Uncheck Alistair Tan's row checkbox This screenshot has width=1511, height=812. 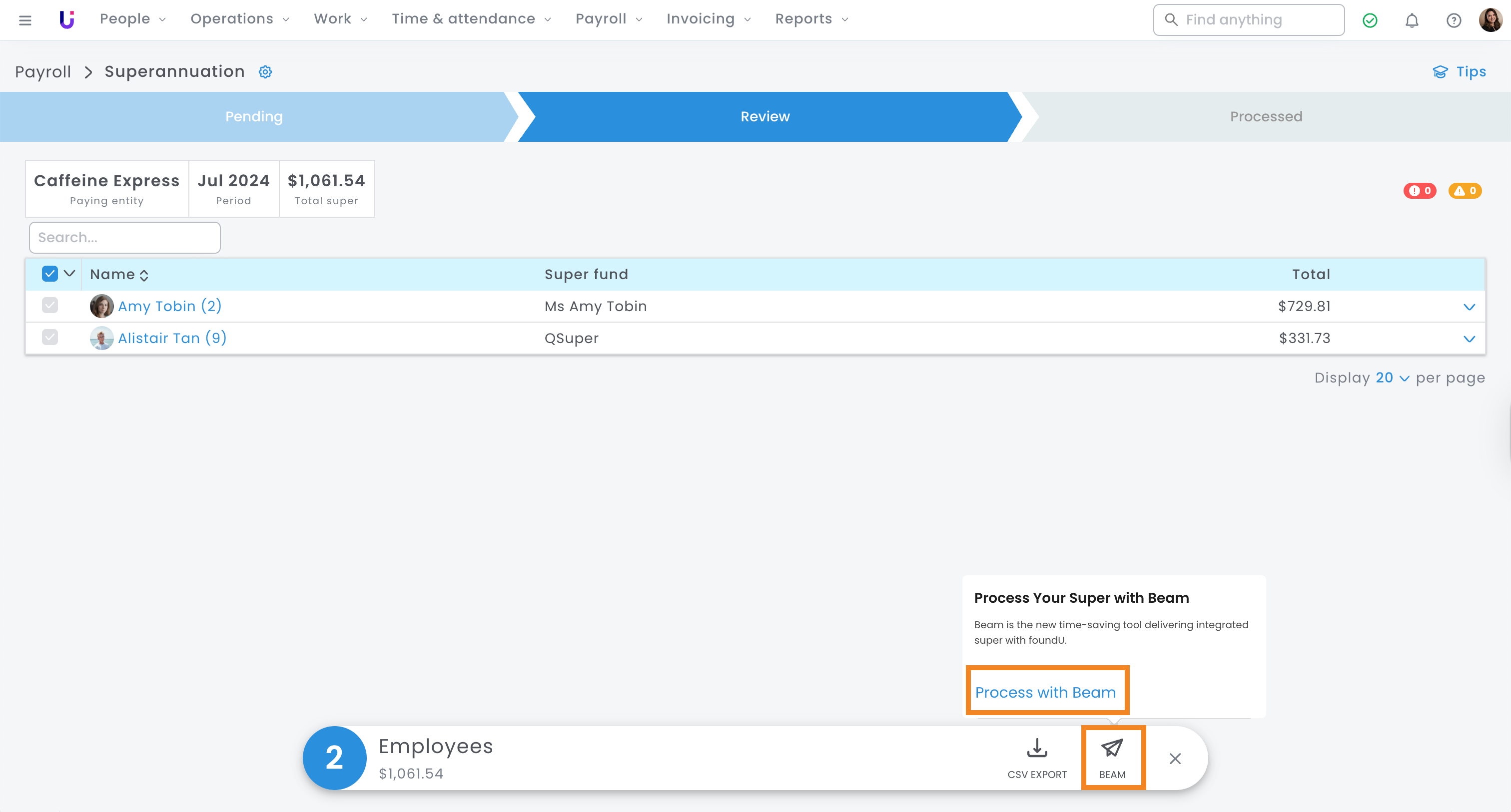50,338
